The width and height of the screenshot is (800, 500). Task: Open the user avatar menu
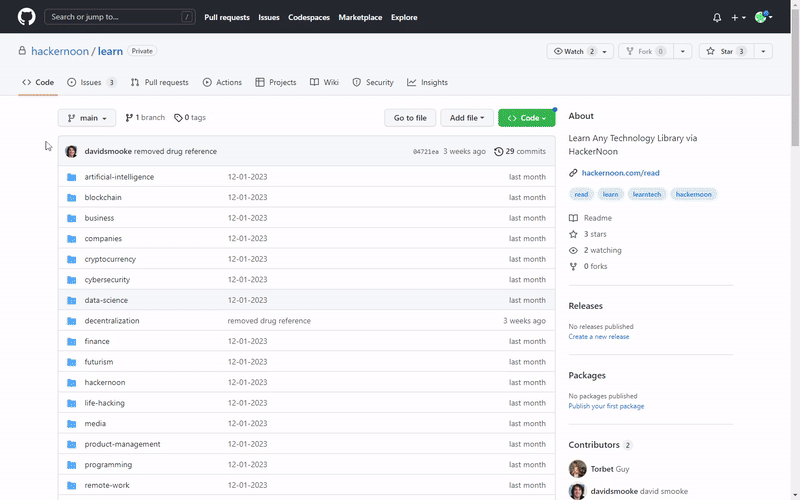pyautogui.click(x=763, y=17)
